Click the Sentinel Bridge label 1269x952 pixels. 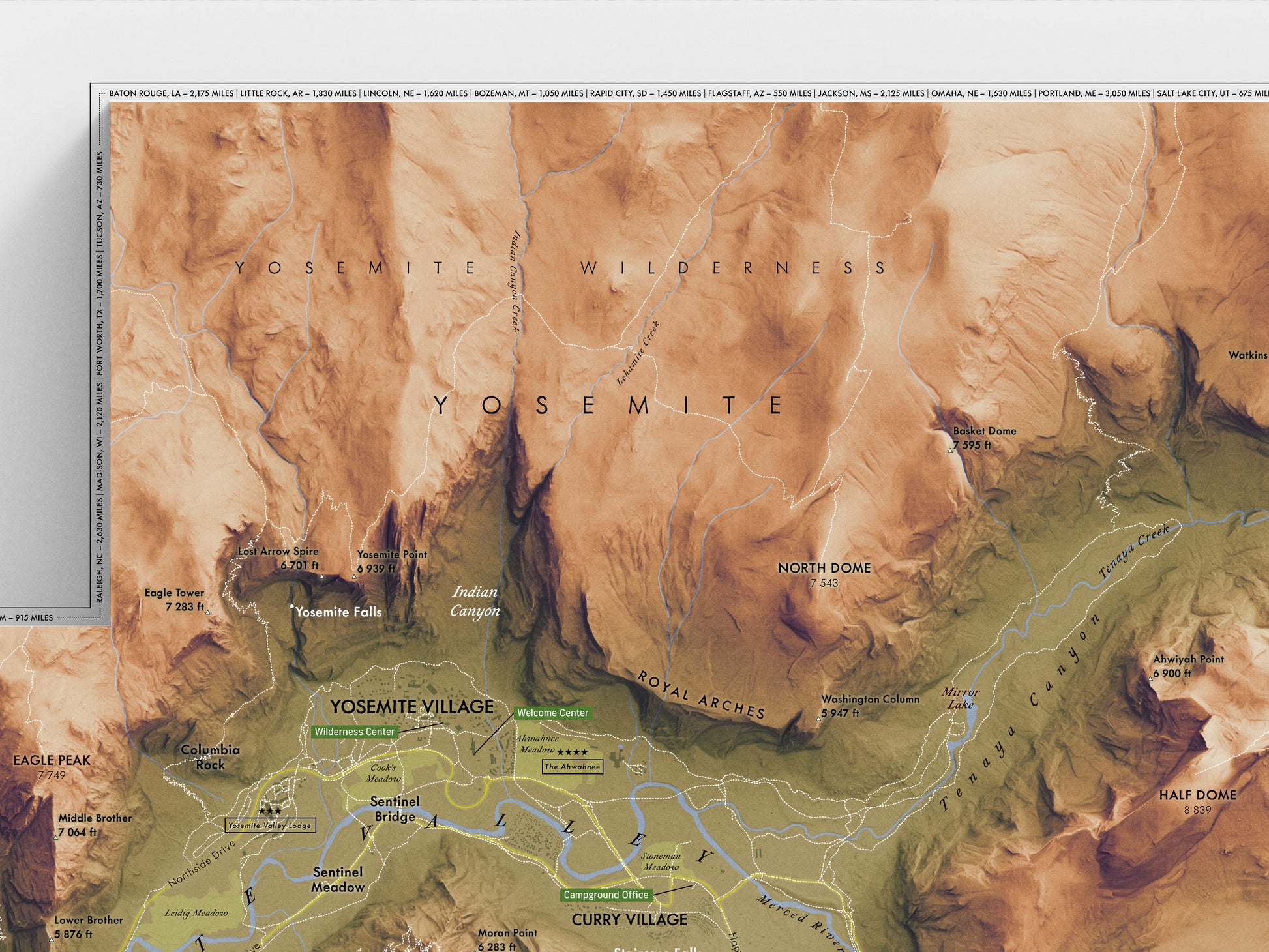pos(395,809)
